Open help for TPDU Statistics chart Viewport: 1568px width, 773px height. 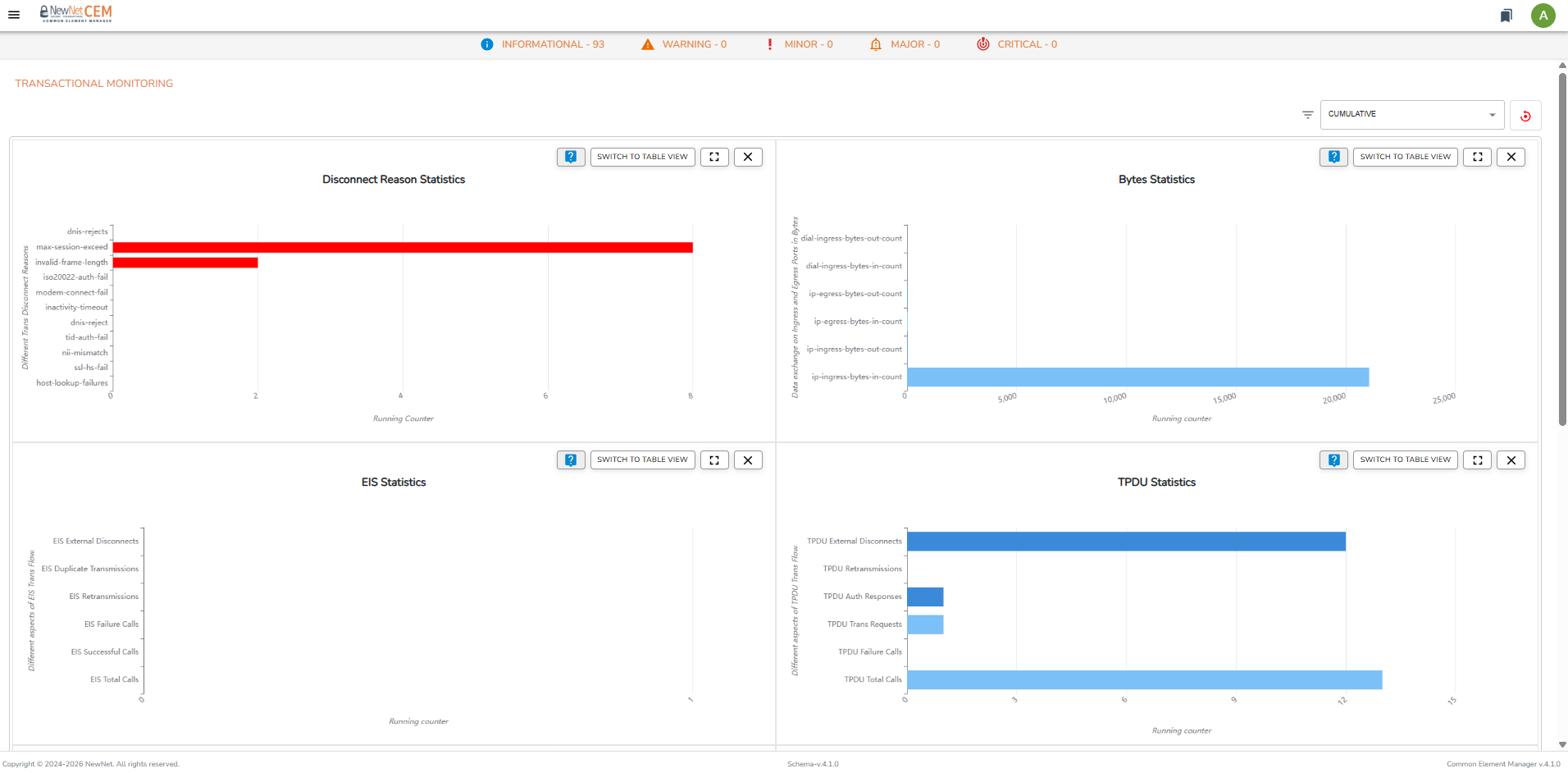(1333, 460)
